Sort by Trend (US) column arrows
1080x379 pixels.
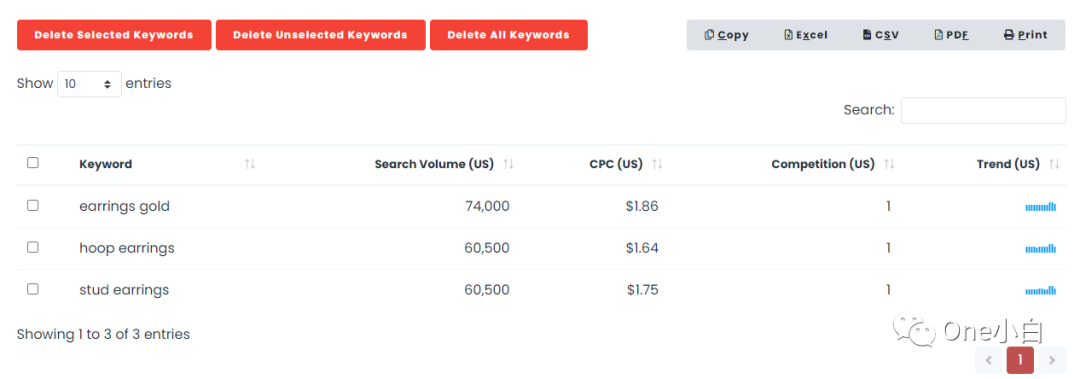click(x=1055, y=164)
